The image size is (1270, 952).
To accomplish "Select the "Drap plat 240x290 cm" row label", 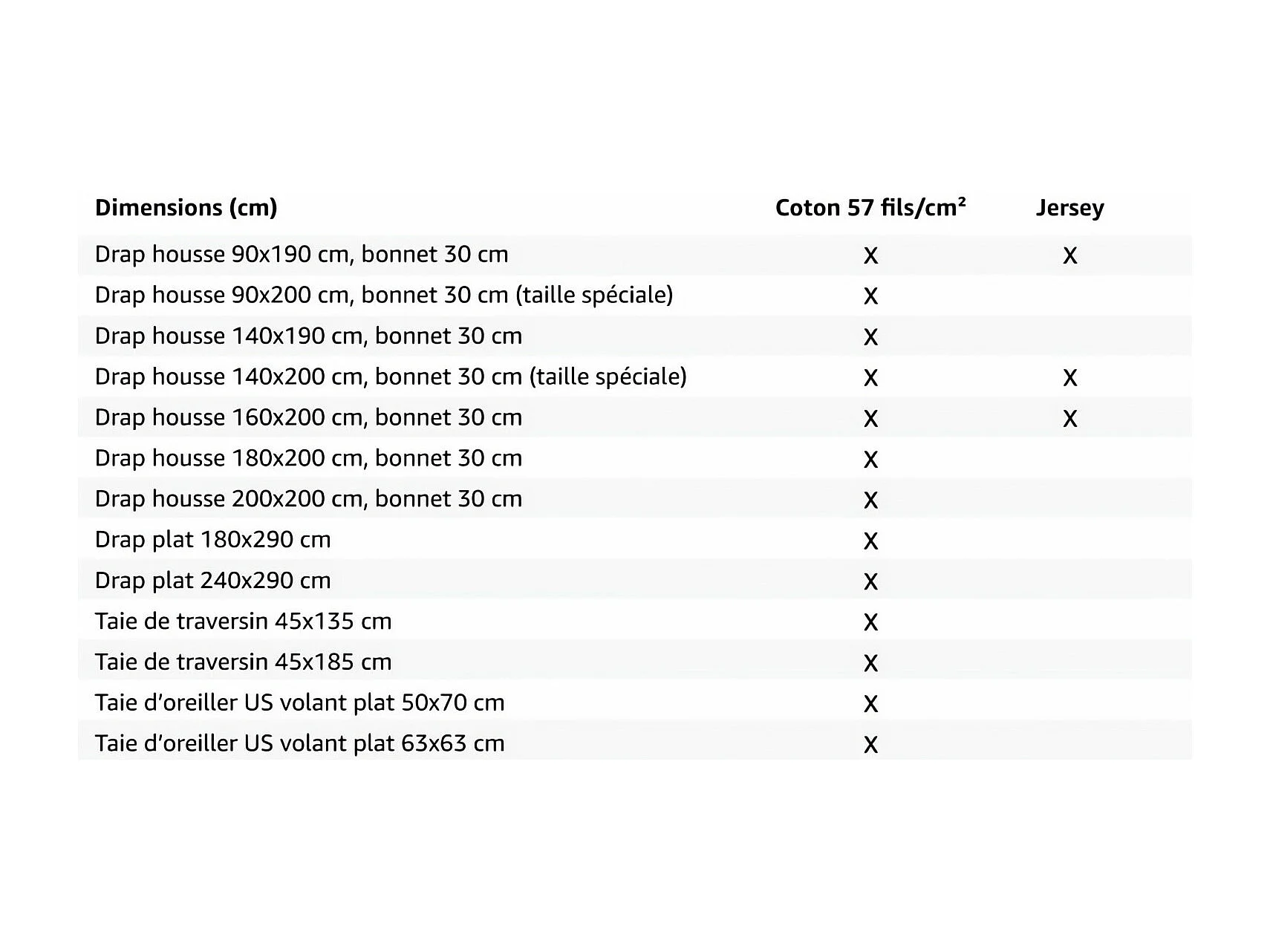I will coord(212,581).
